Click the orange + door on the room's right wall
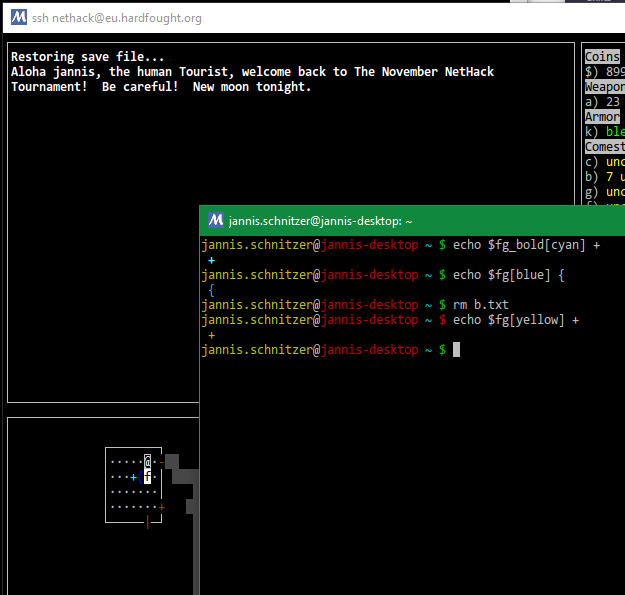 pyautogui.click(x=162, y=507)
